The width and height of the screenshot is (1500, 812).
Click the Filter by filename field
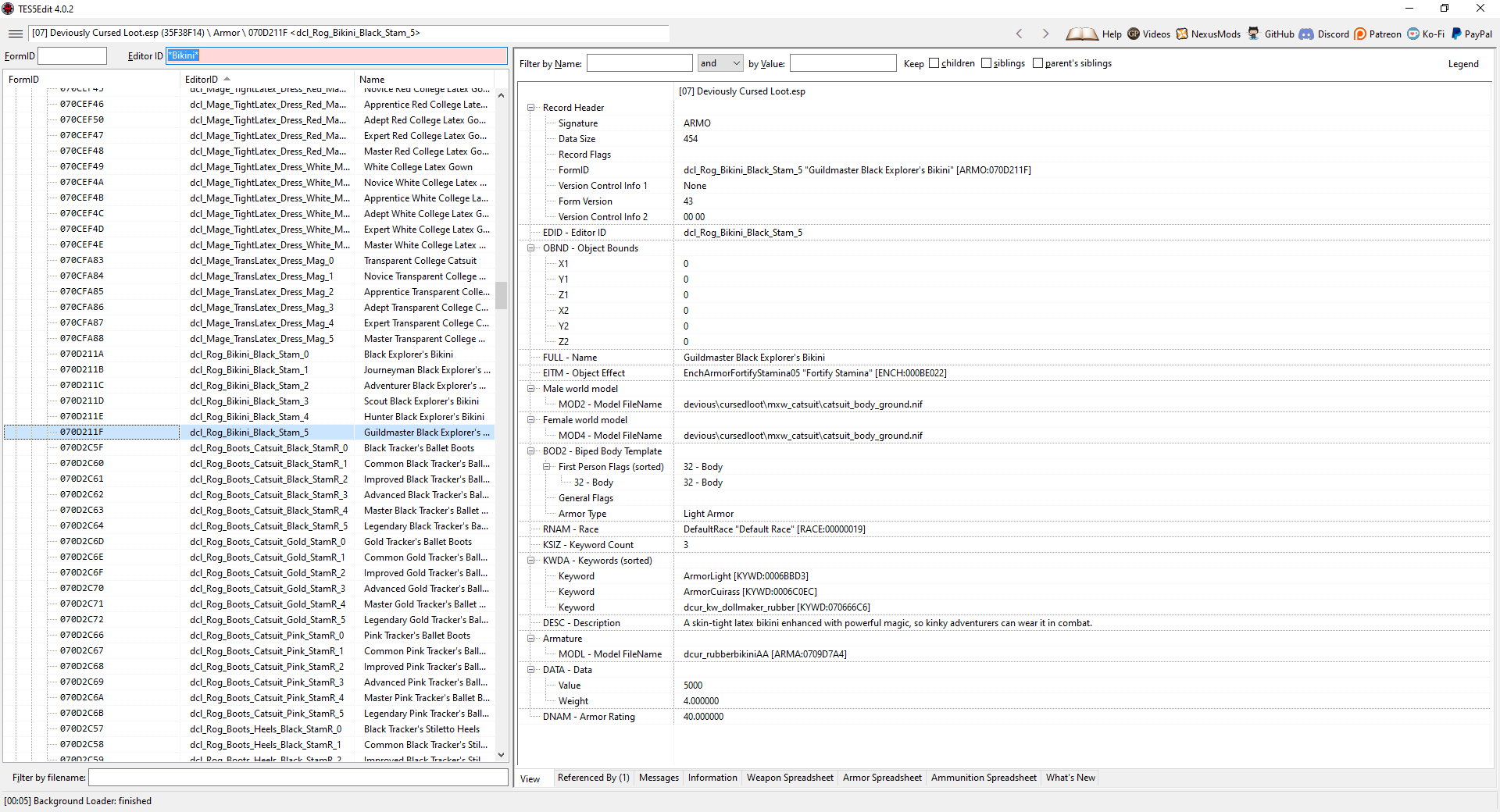coord(298,778)
